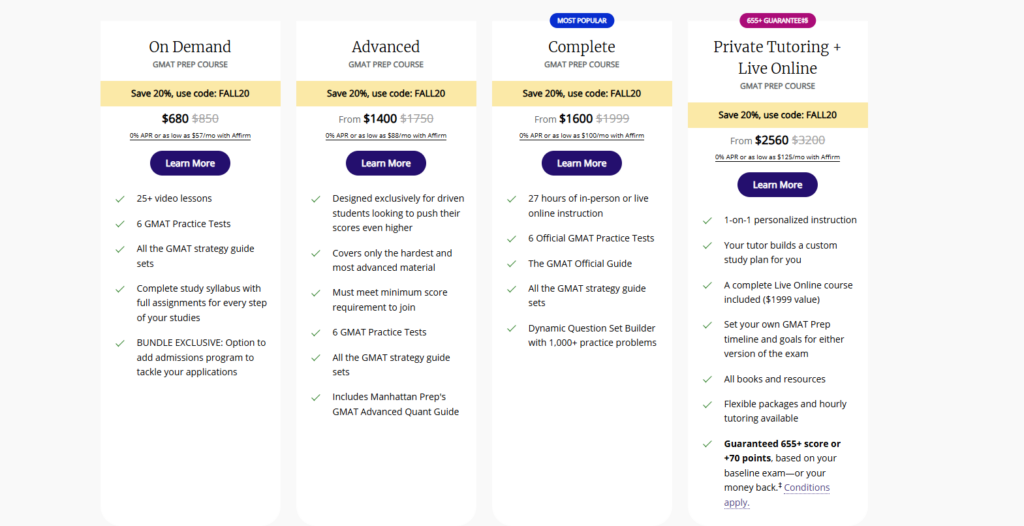
Task: Open the Conditions apply link
Action: tap(776, 495)
